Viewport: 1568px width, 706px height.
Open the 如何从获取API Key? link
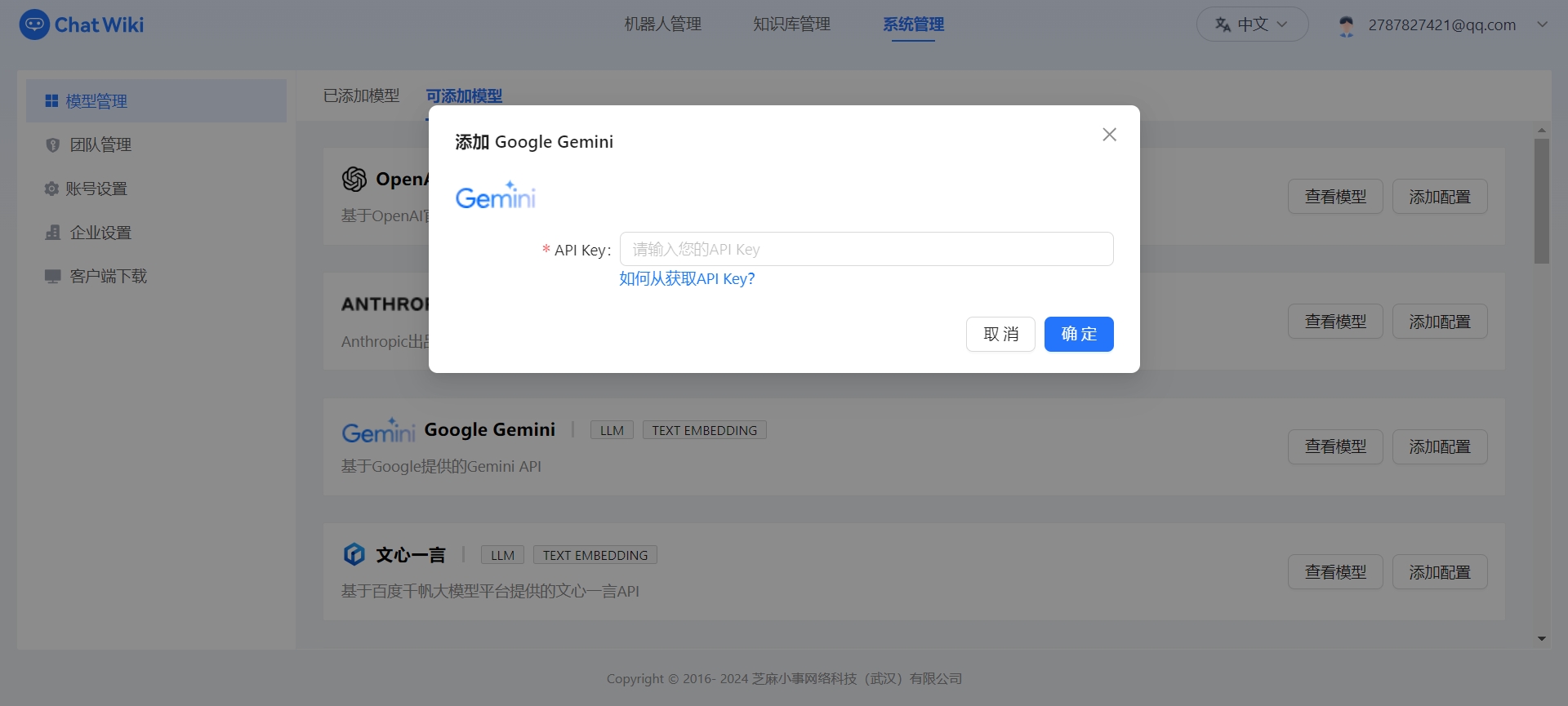point(687,279)
